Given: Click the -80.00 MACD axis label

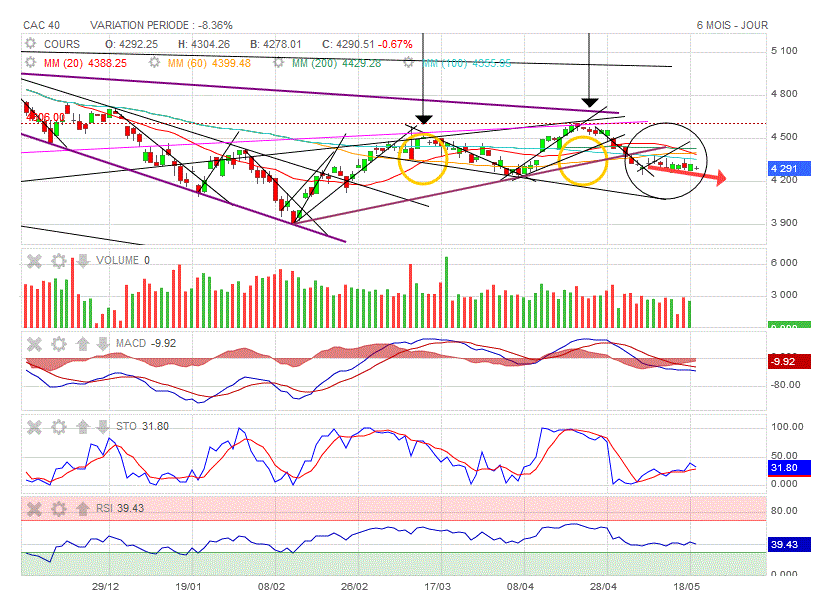Looking at the screenshot, I should coord(785,385).
